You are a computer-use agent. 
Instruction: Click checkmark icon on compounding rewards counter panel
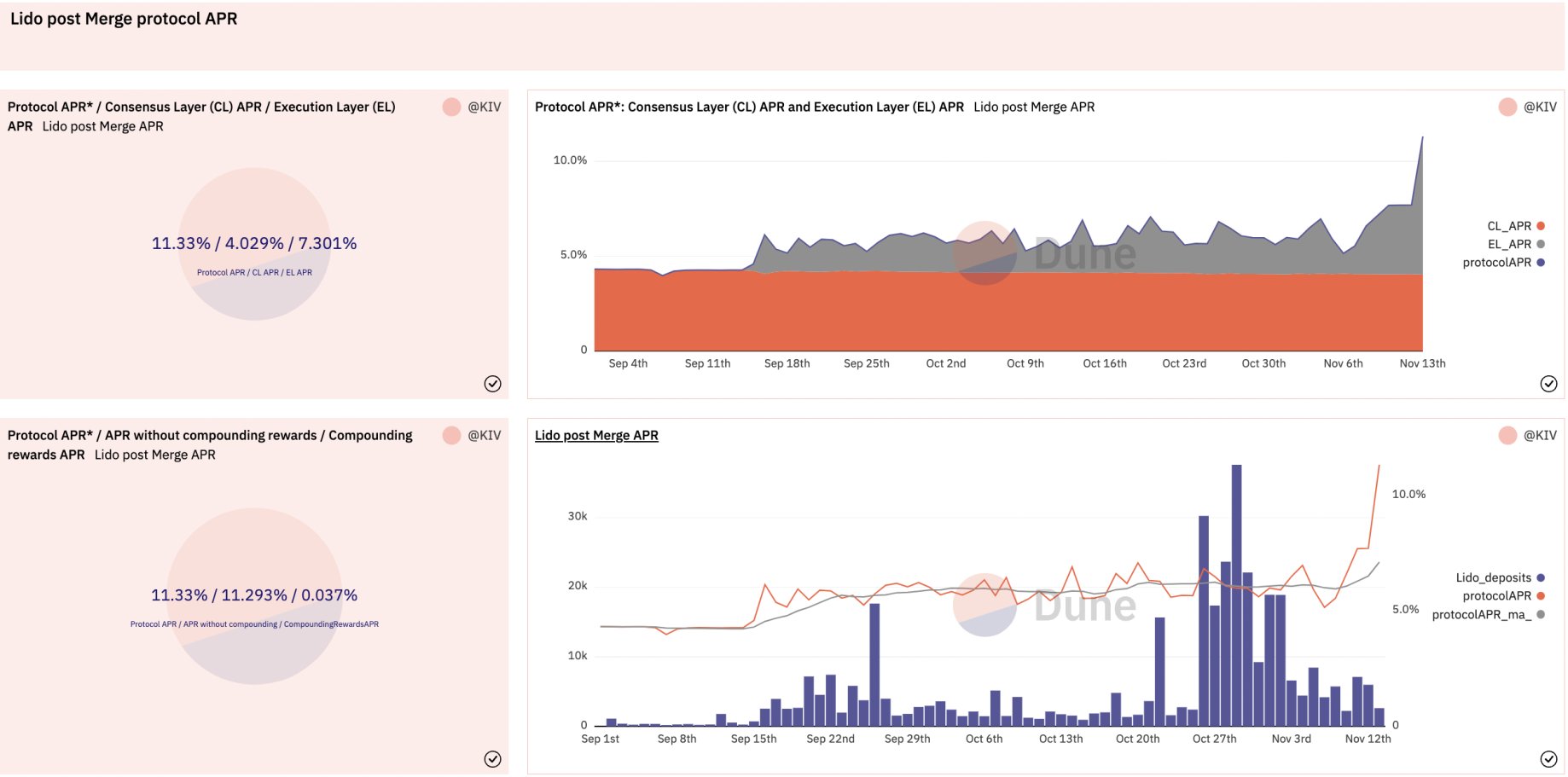pos(492,759)
